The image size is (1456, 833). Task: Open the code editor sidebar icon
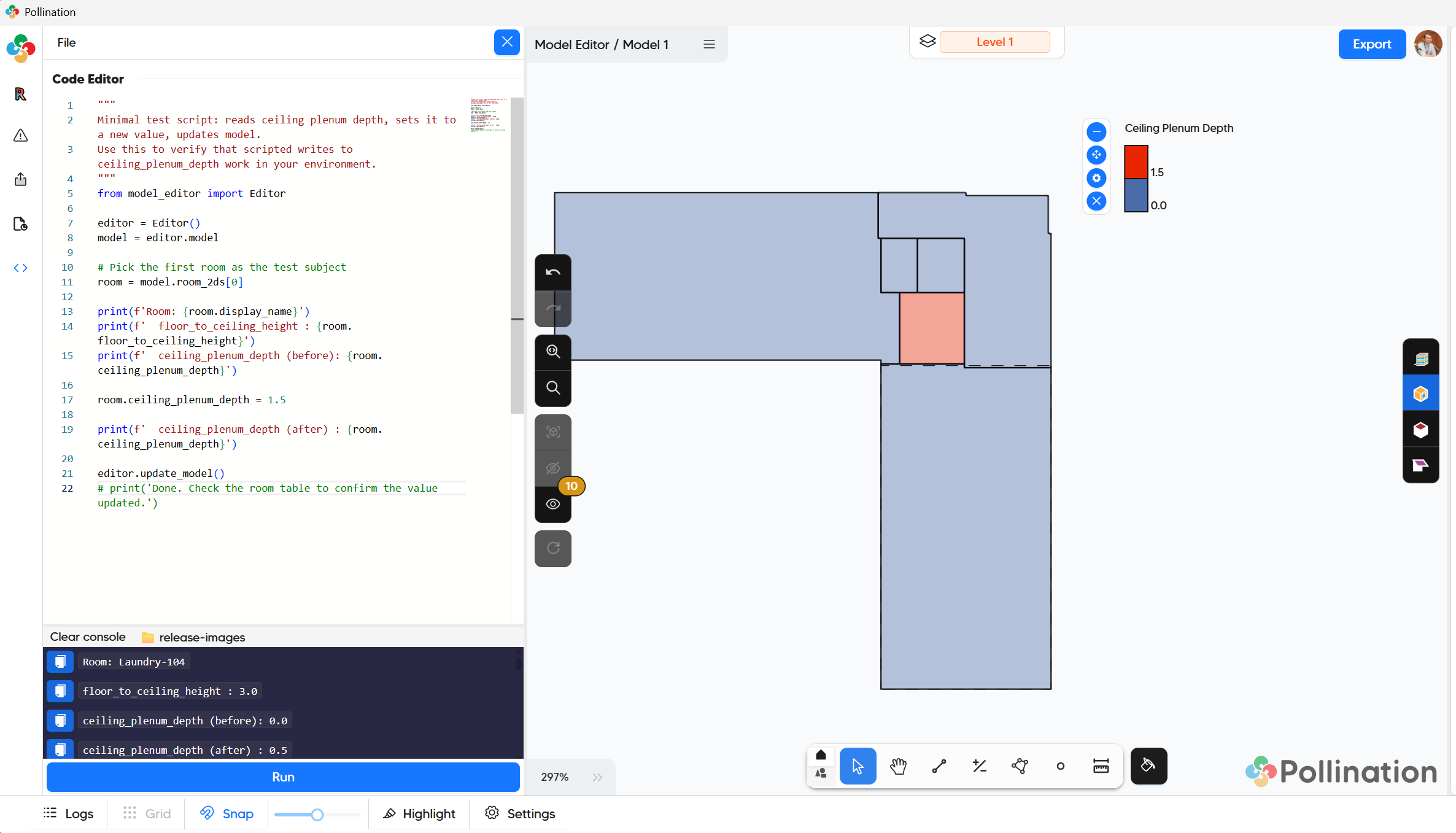click(x=20, y=268)
